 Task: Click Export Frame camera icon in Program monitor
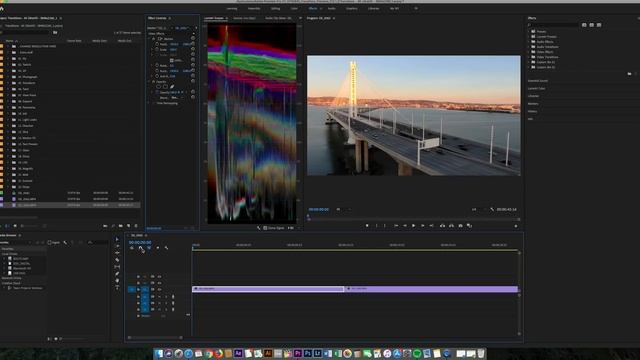[x=460, y=226]
